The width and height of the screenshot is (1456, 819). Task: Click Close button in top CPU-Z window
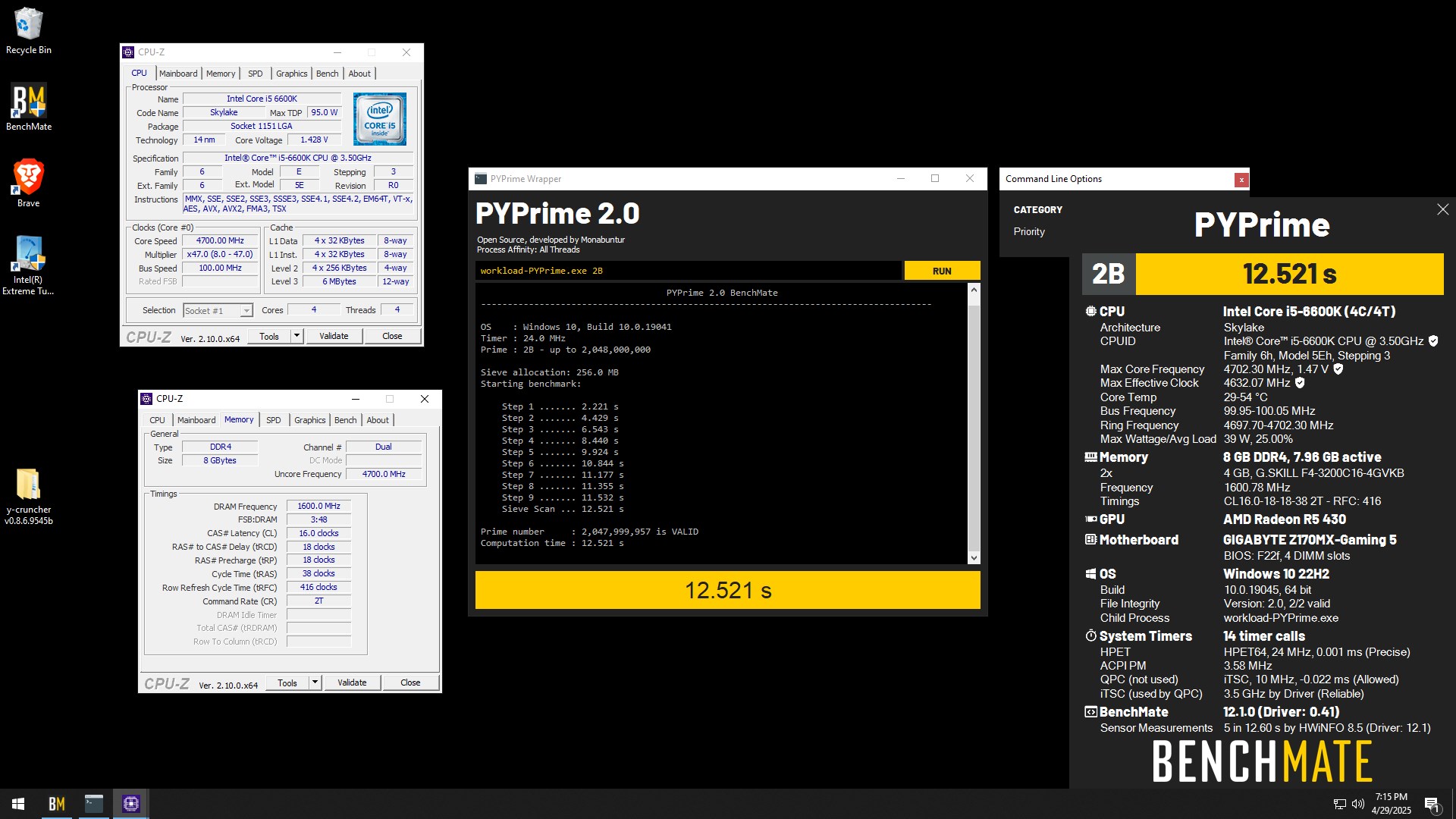392,336
